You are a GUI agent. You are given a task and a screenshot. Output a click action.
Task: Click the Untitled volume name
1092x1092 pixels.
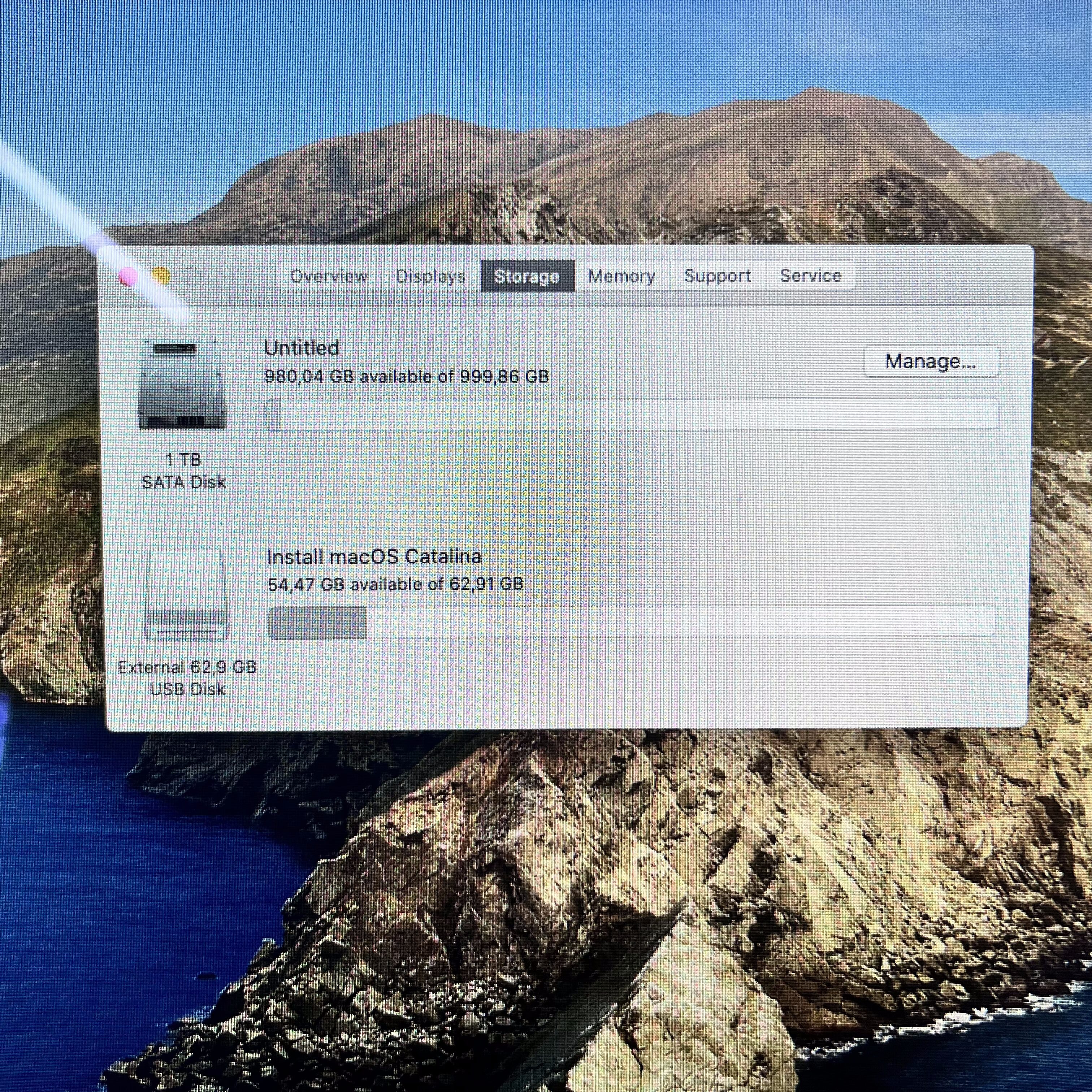pyautogui.click(x=301, y=348)
